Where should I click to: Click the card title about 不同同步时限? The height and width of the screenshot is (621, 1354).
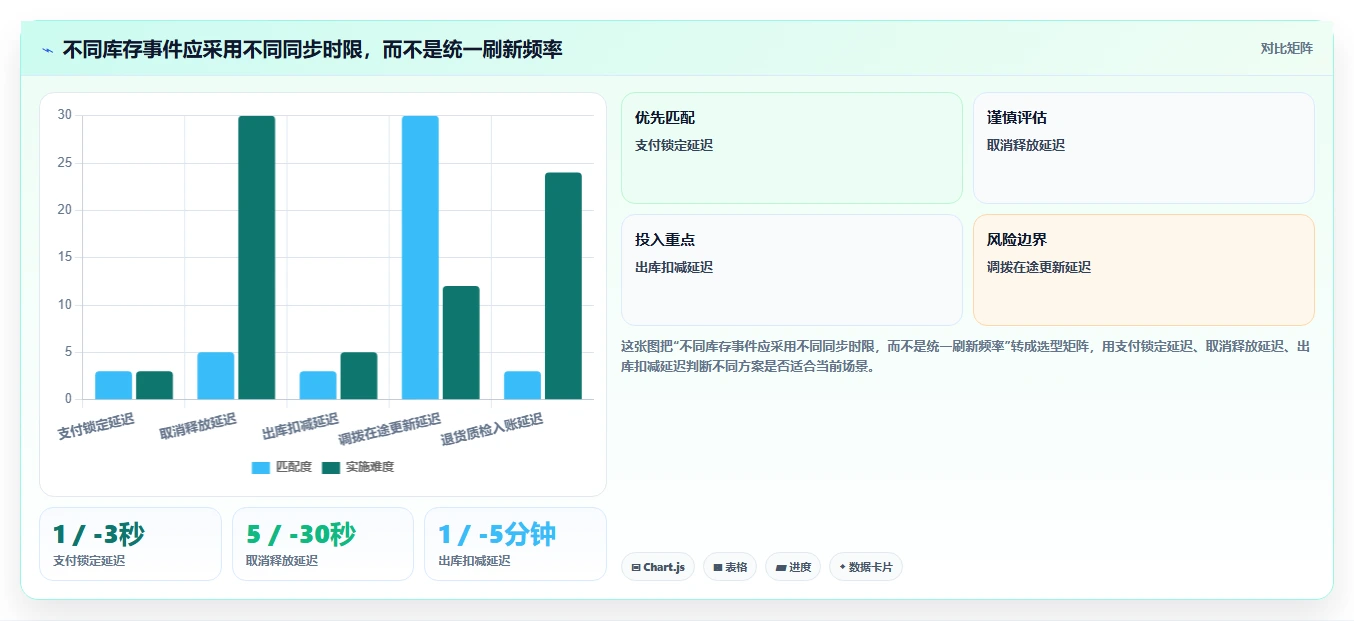pyautogui.click(x=312, y=49)
